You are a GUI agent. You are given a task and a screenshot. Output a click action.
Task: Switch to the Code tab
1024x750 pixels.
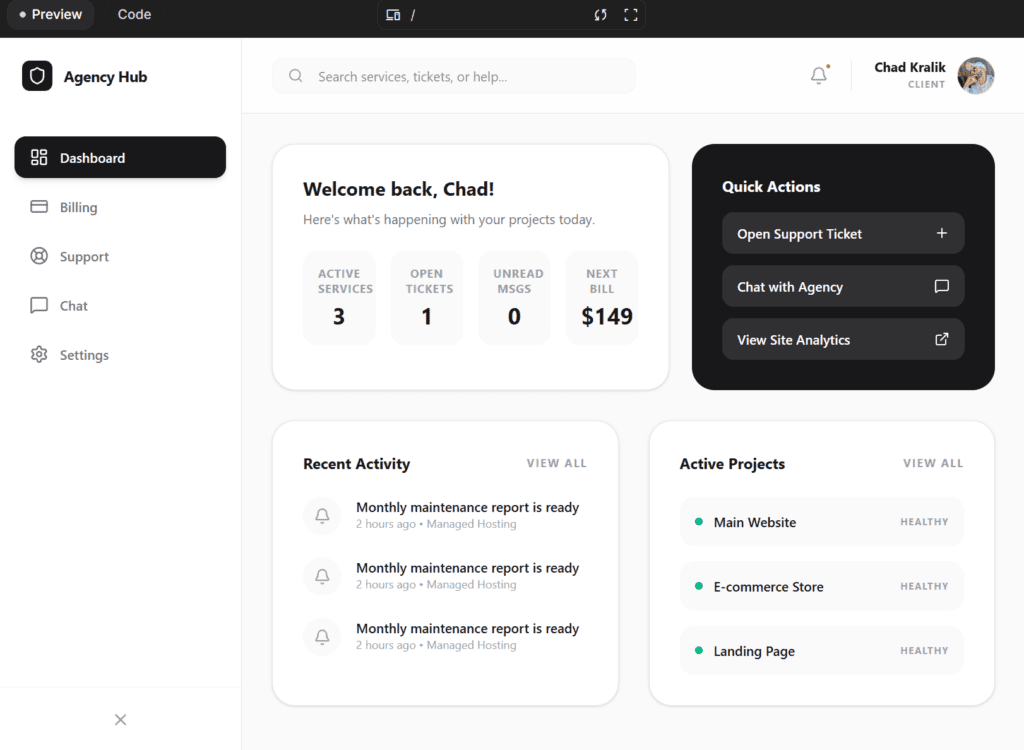coord(133,14)
